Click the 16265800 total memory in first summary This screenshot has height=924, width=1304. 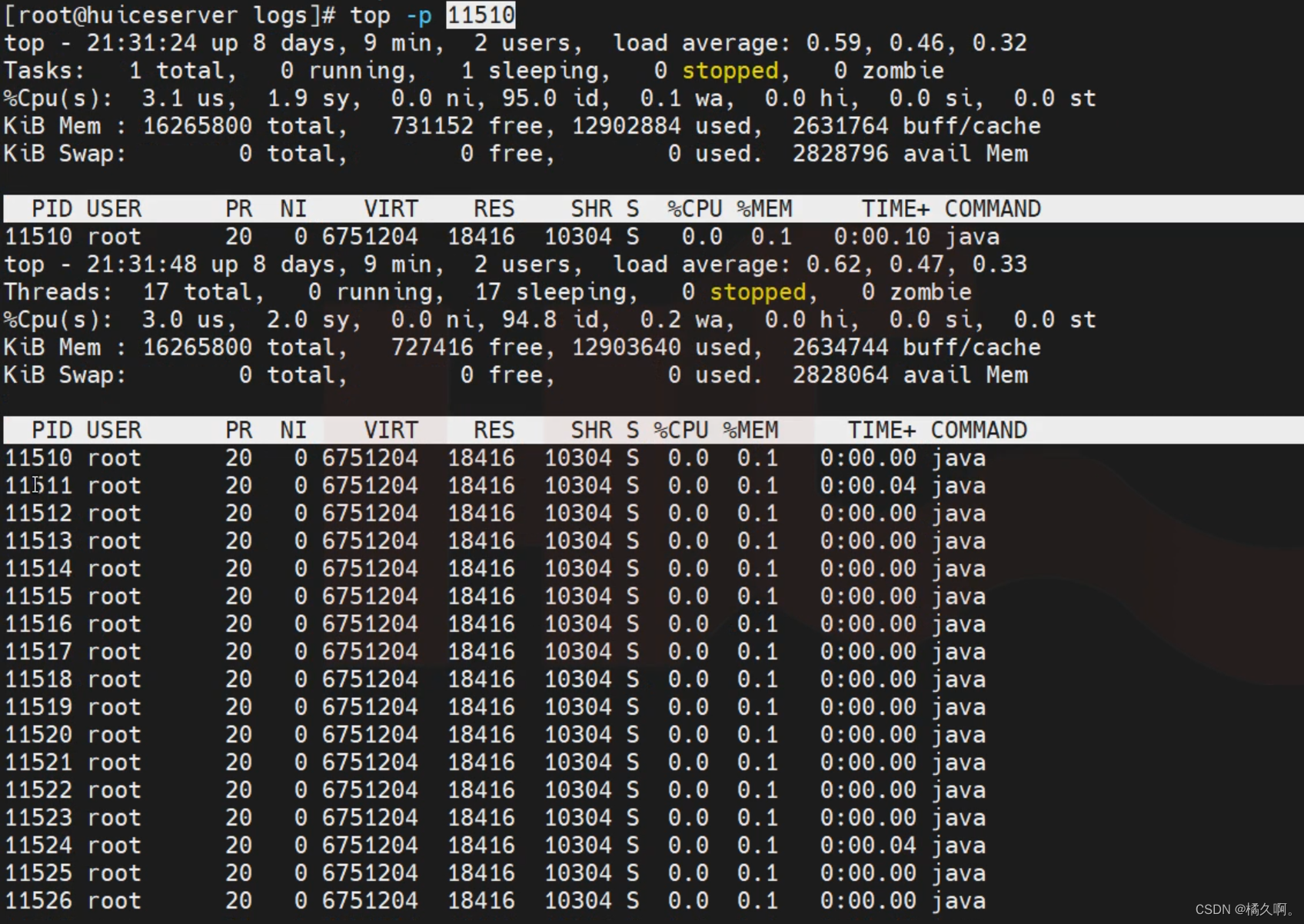pos(198,125)
